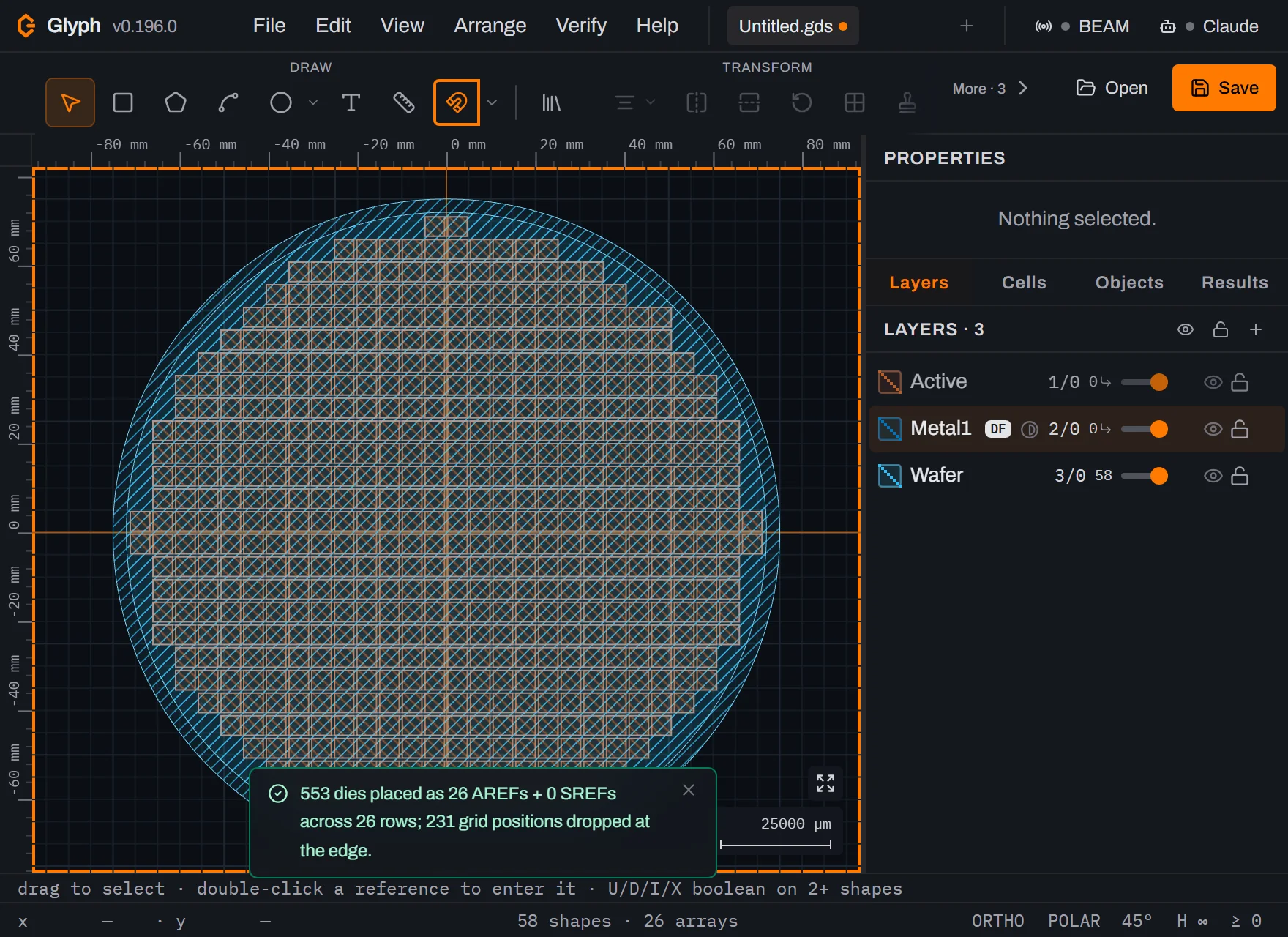Click the highlighted wafer array tool
The height and width of the screenshot is (937, 1288).
(x=457, y=102)
